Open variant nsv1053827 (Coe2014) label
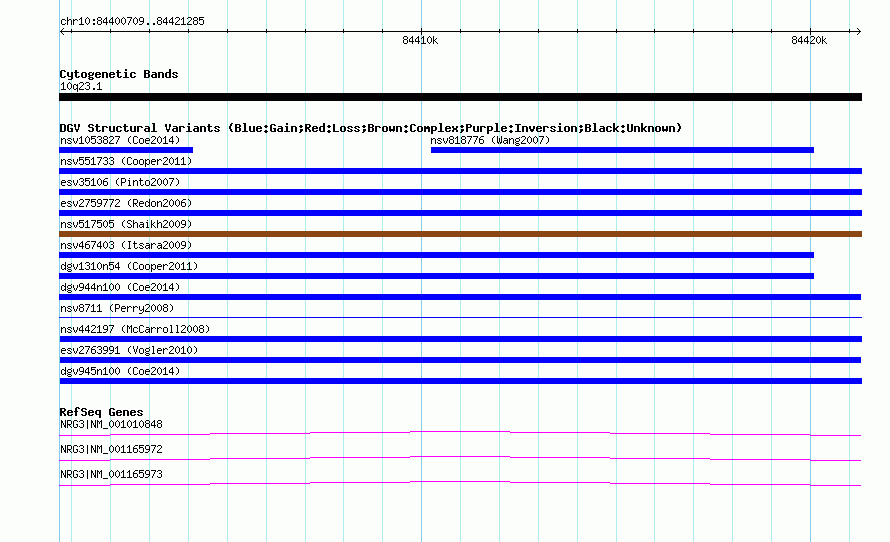This screenshot has width=890, height=542. (x=120, y=140)
